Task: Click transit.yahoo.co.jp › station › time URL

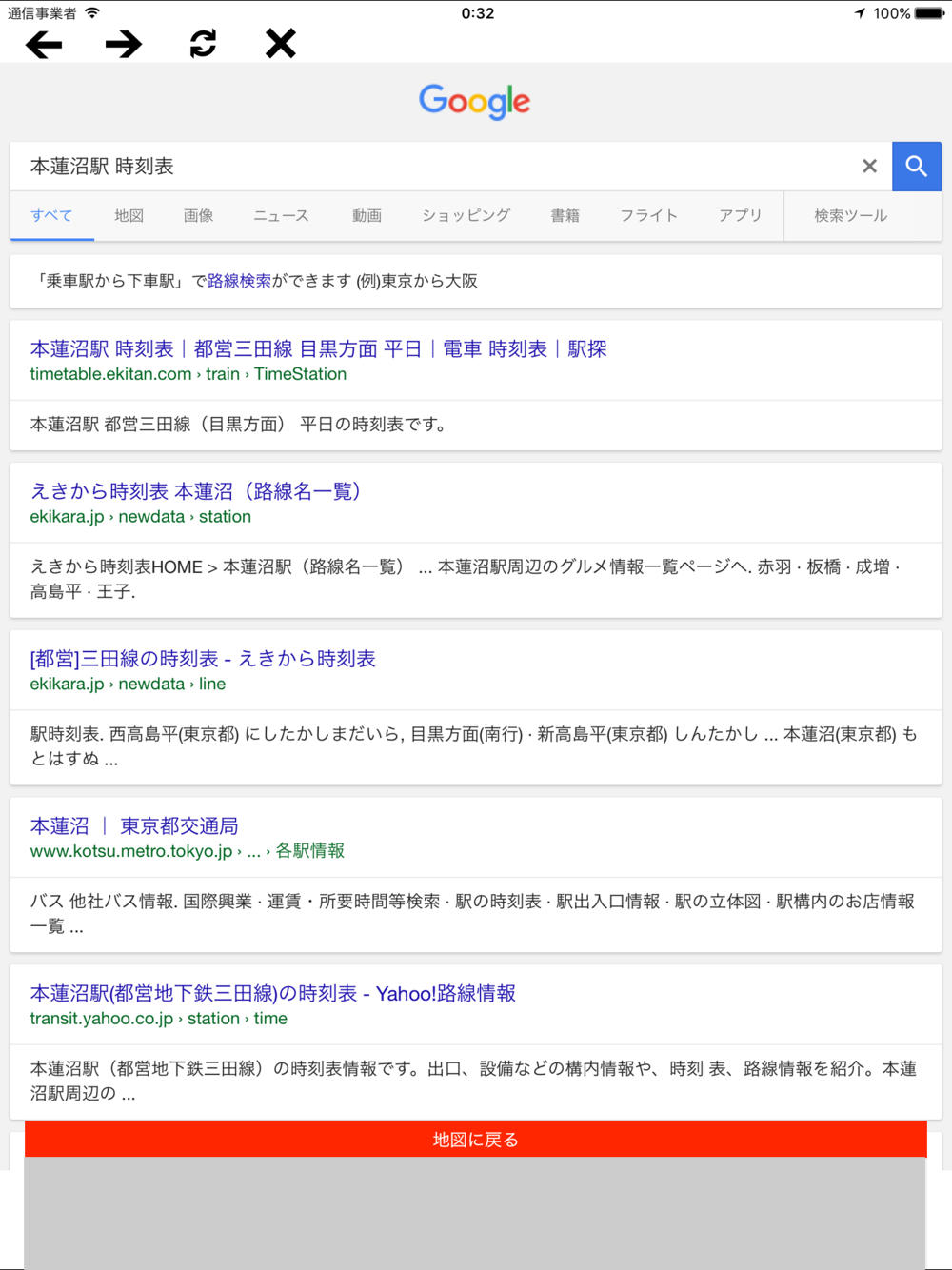Action: coord(158,1019)
